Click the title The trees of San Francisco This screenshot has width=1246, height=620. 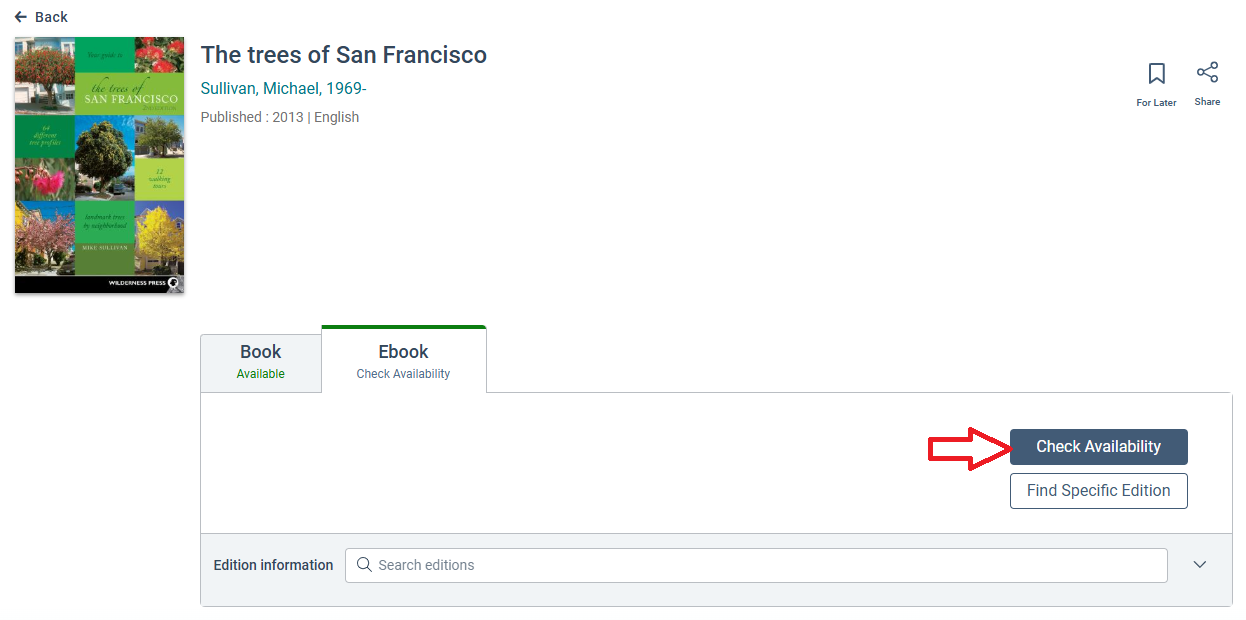pos(344,55)
